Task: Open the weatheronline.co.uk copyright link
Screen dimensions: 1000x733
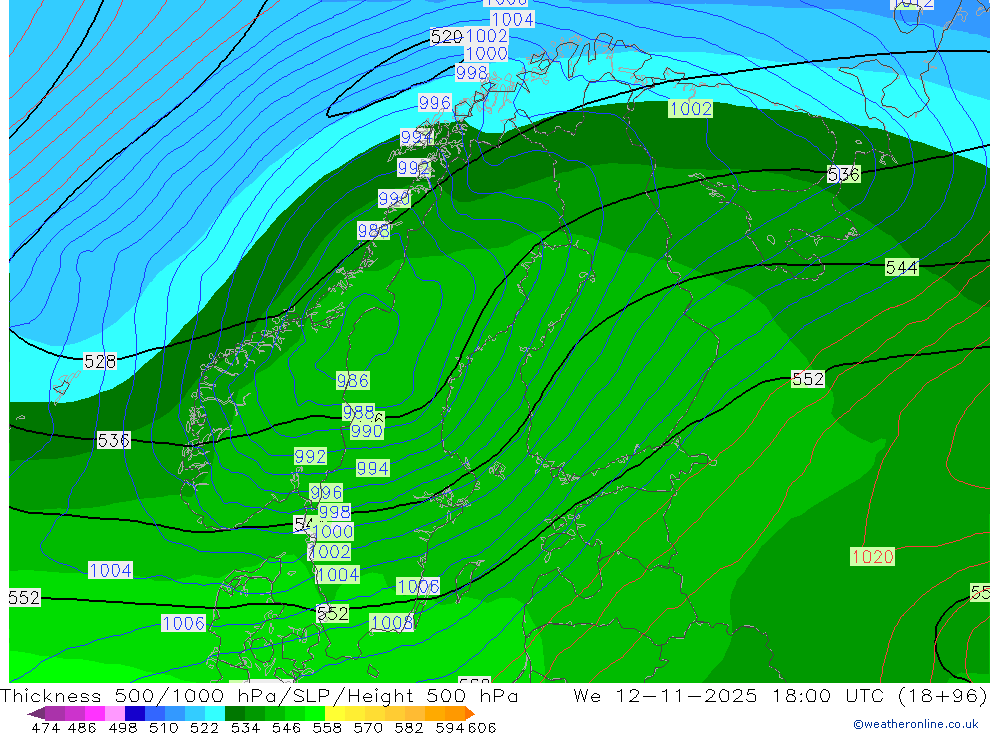Action: pos(915,724)
